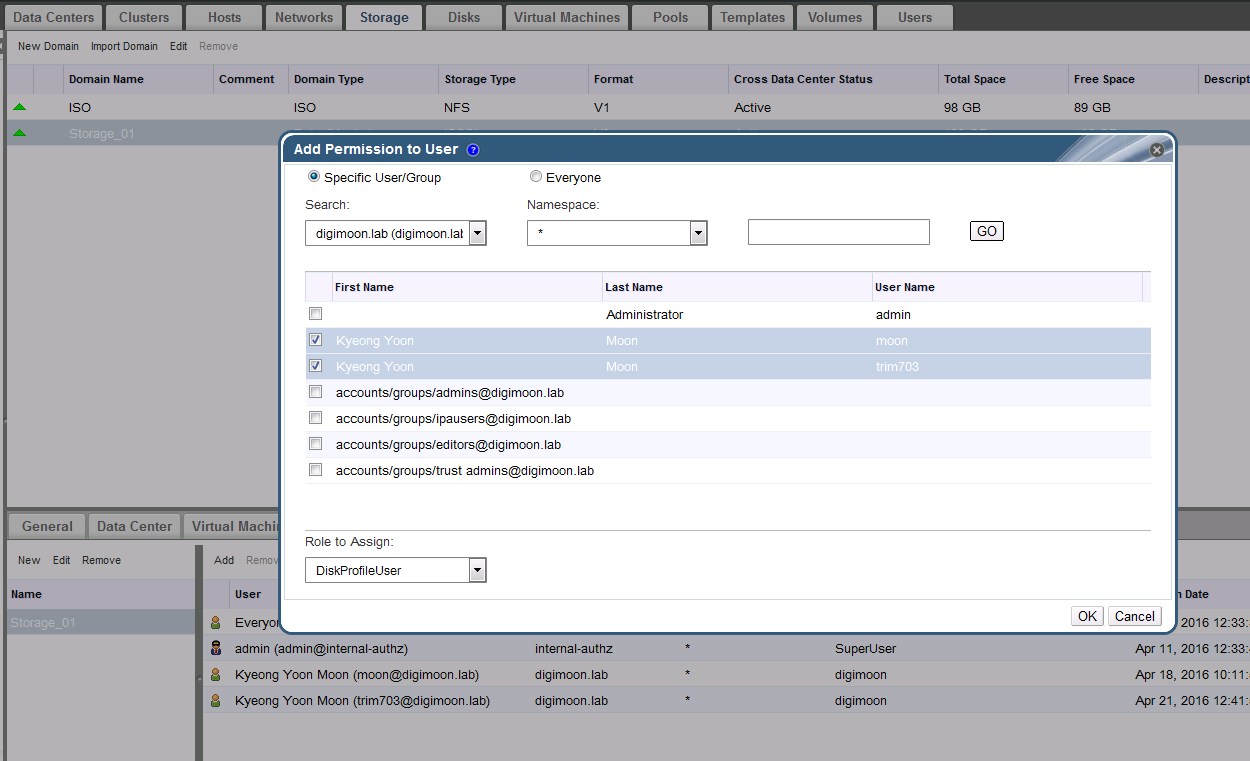Viewport: 1250px width, 761px height.
Task: Click the GO search button
Action: [x=987, y=231]
